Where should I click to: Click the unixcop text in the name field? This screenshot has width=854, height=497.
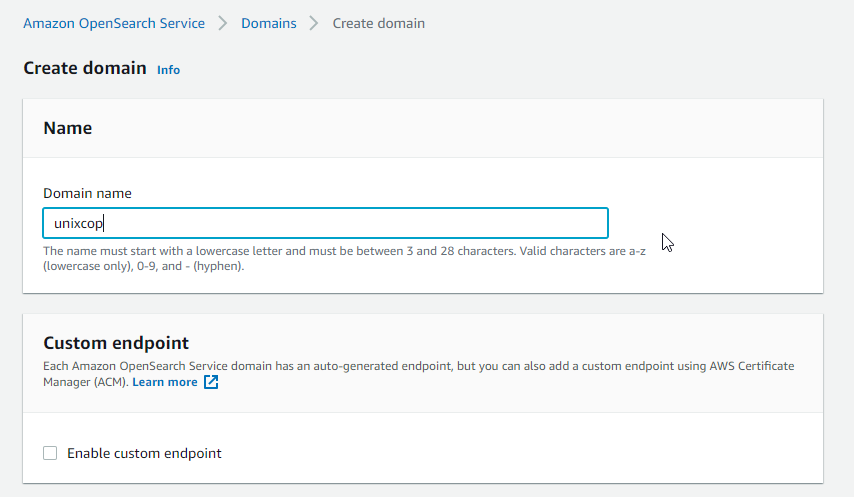tap(78, 224)
